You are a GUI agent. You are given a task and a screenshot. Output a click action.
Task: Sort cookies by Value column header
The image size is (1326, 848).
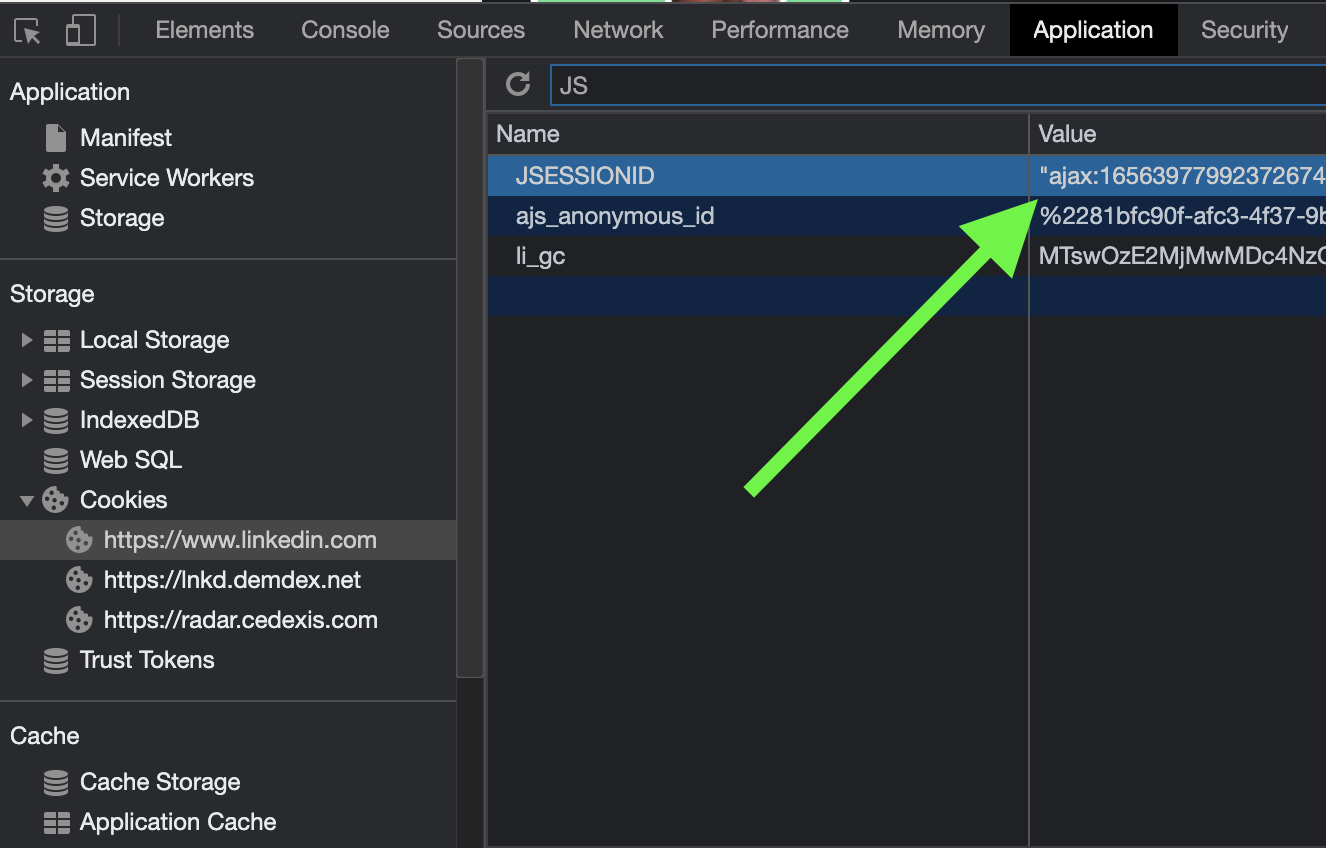[1178, 134]
